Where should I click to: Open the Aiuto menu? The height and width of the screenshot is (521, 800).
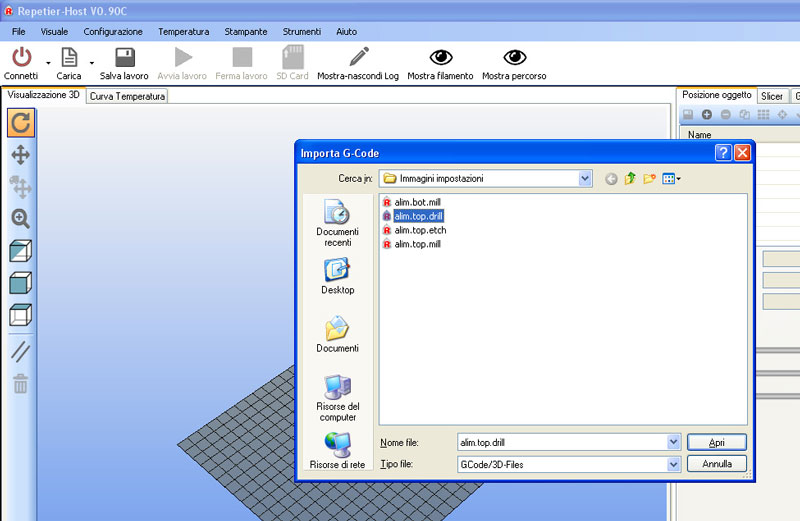[346, 32]
